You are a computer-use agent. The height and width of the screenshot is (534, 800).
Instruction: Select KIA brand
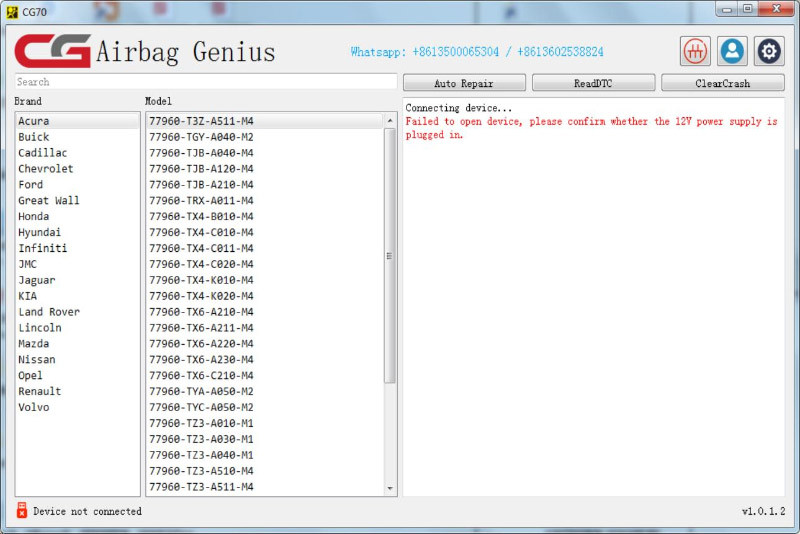[78, 296]
